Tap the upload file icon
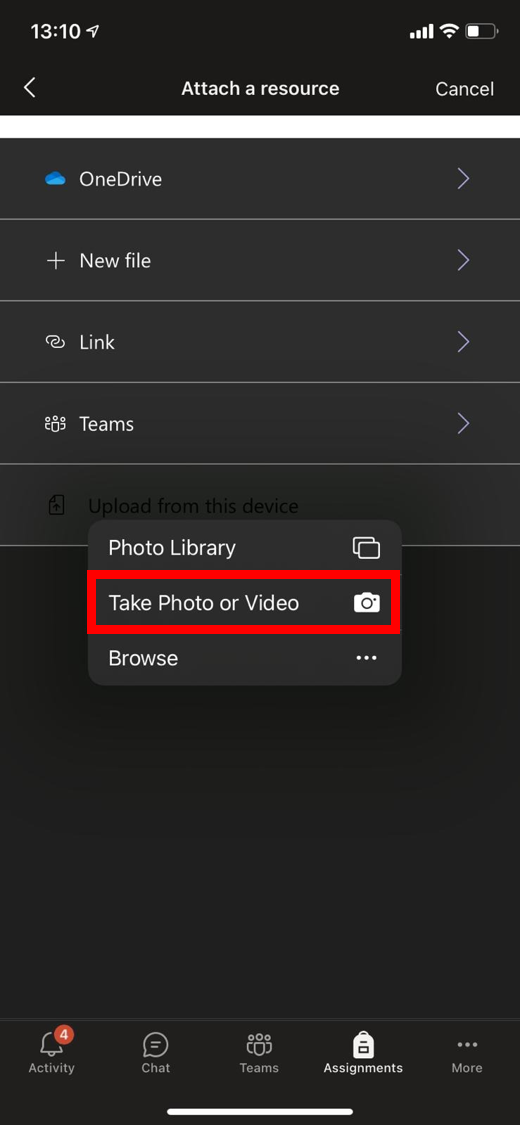This screenshot has width=520, height=1125. (56, 506)
